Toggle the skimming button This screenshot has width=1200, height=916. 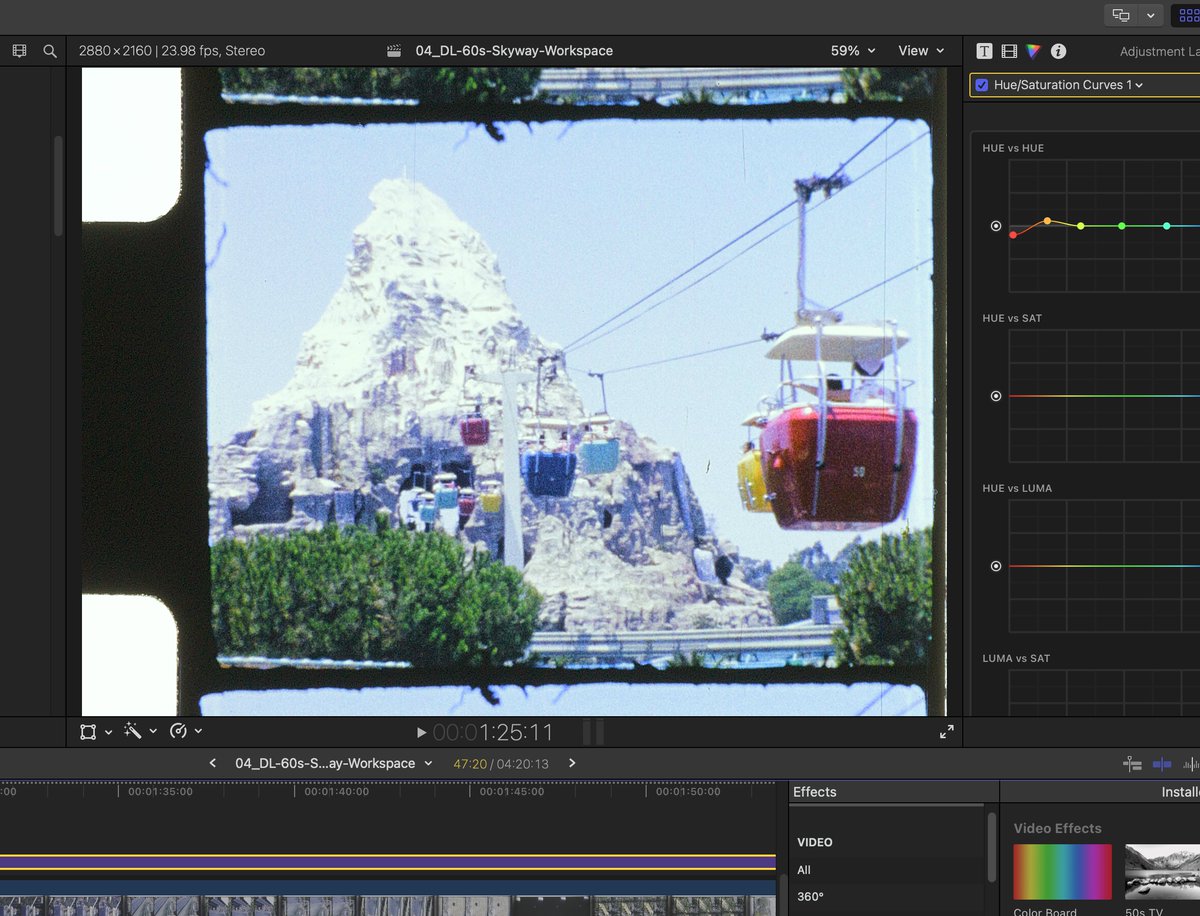pyautogui.click(x=1132, y=764)
